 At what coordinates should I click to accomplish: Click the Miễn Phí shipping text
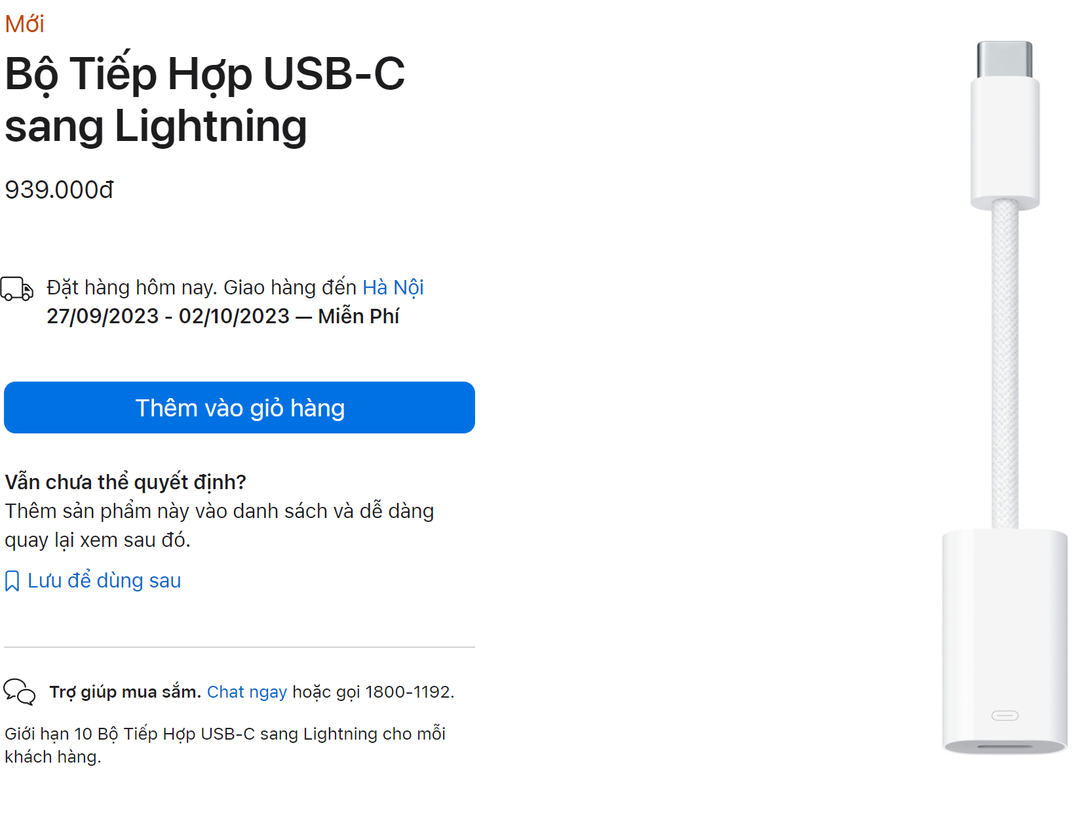(x=357, y=315)
